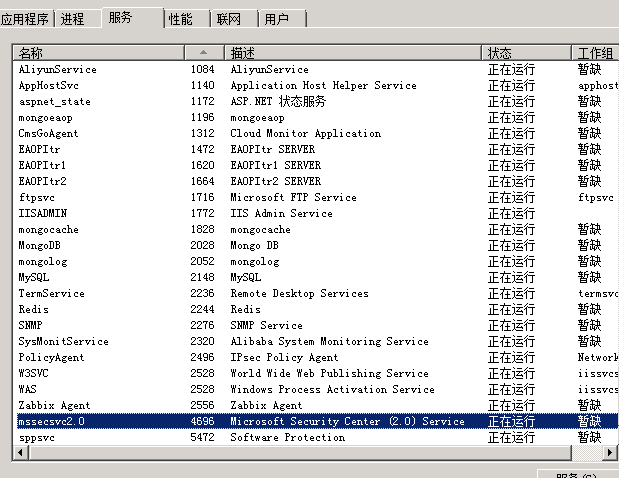The image size is (619, 478).
Task: Click 正在运行 status of IISADMIN row
Action: pyautogui.click(x=511, y=214)
